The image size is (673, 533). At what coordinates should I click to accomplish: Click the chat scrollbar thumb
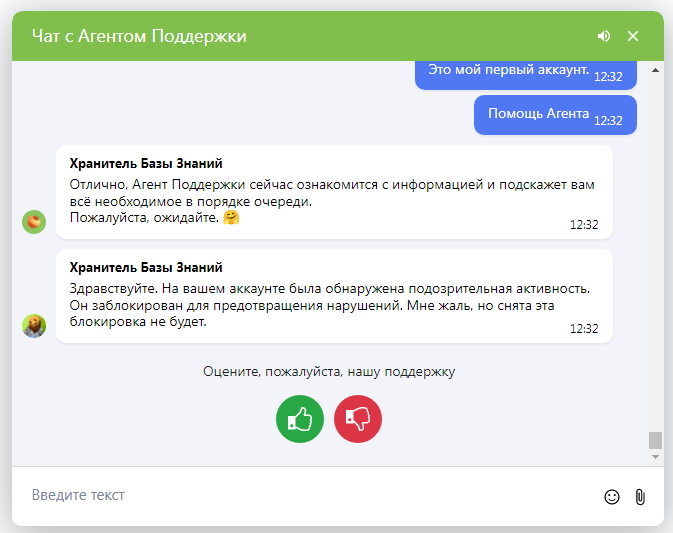point(655,440)
